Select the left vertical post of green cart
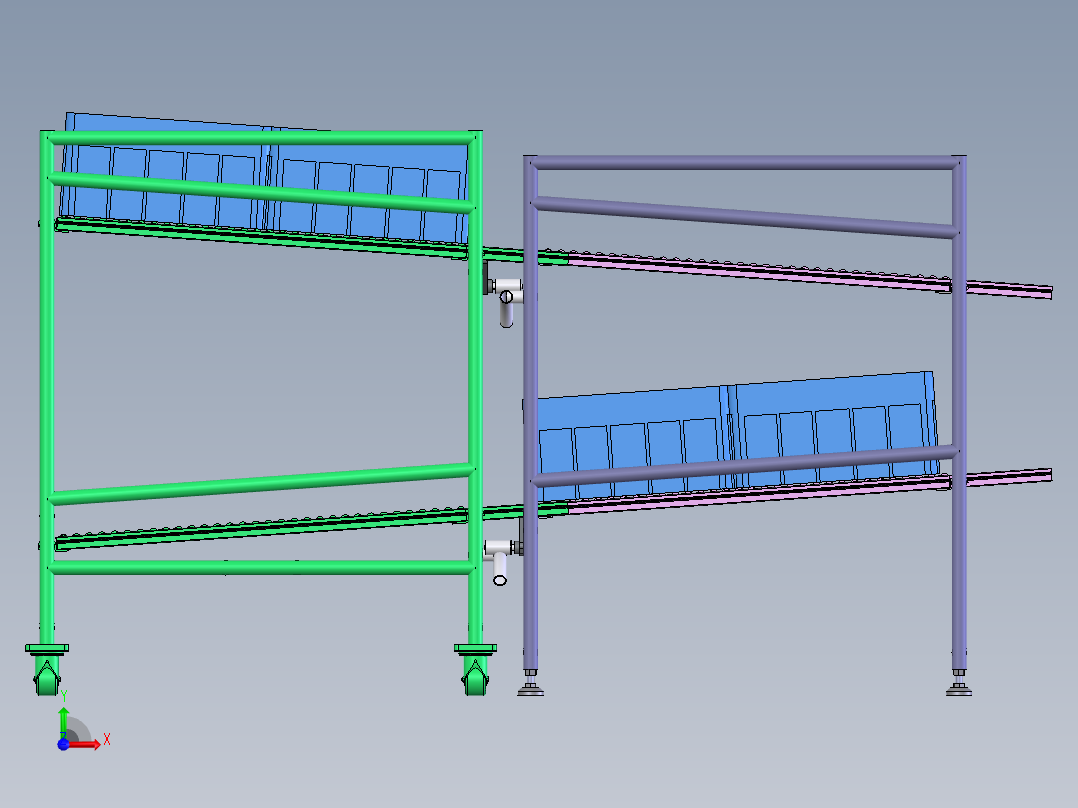1078x808 pixels. pos(47,387)
